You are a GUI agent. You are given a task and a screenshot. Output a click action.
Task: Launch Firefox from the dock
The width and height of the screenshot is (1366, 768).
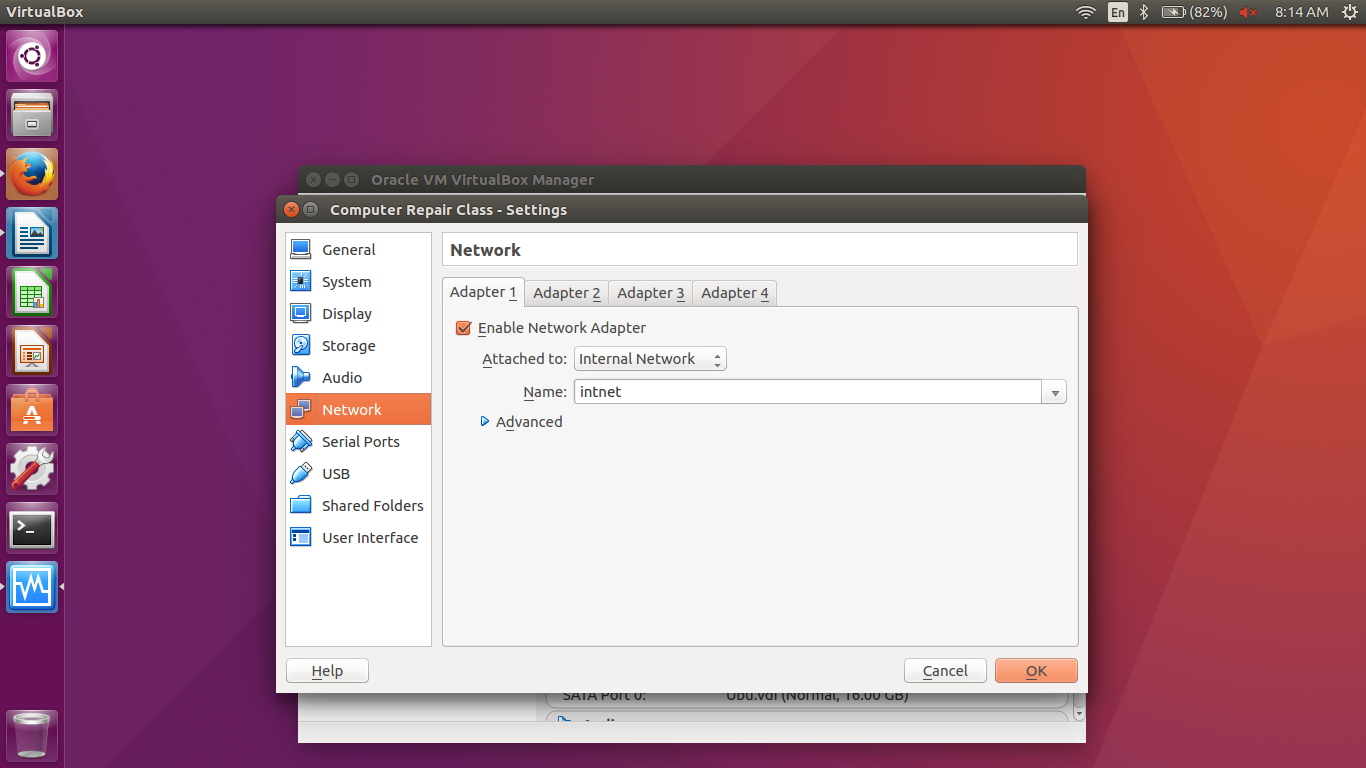click(32, 174)
